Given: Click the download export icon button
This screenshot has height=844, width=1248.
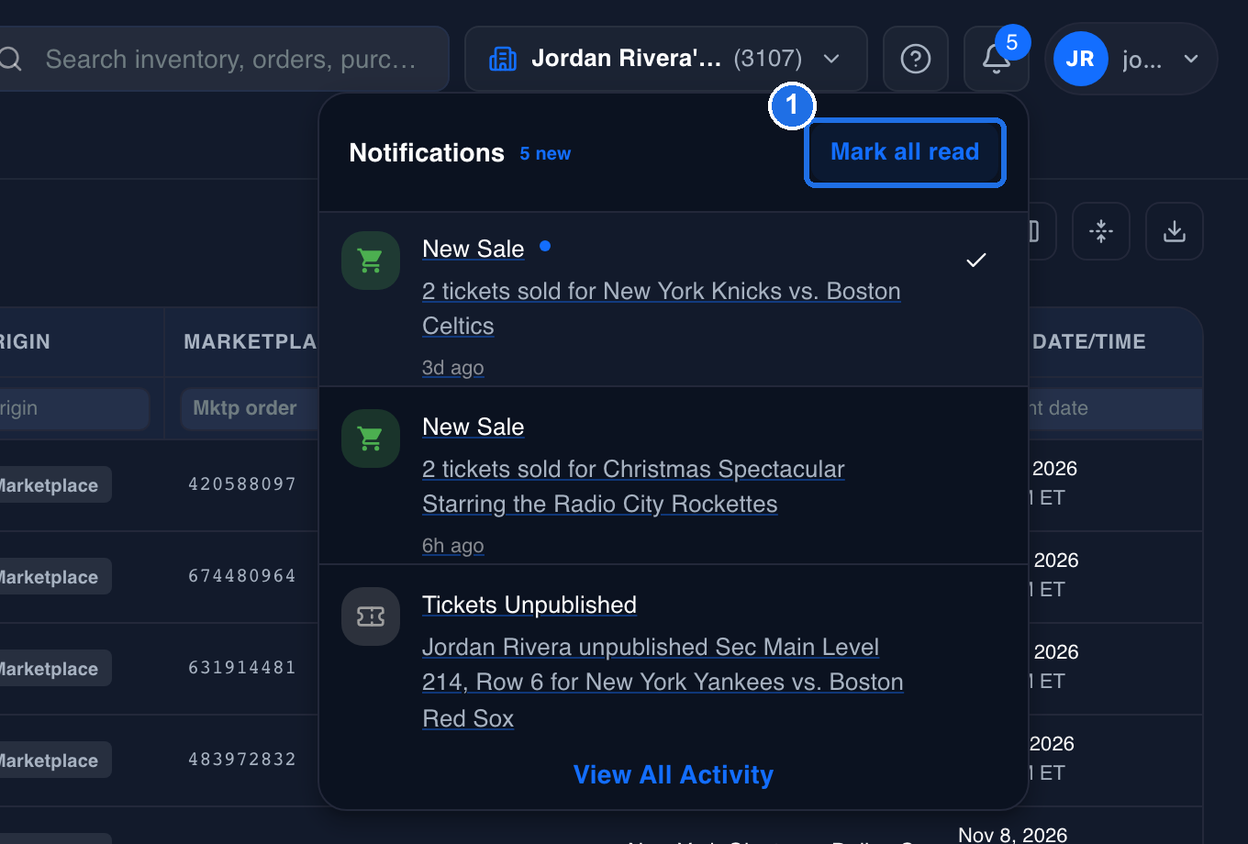Looking at the screenshot, I should [x=1174, y=232].
